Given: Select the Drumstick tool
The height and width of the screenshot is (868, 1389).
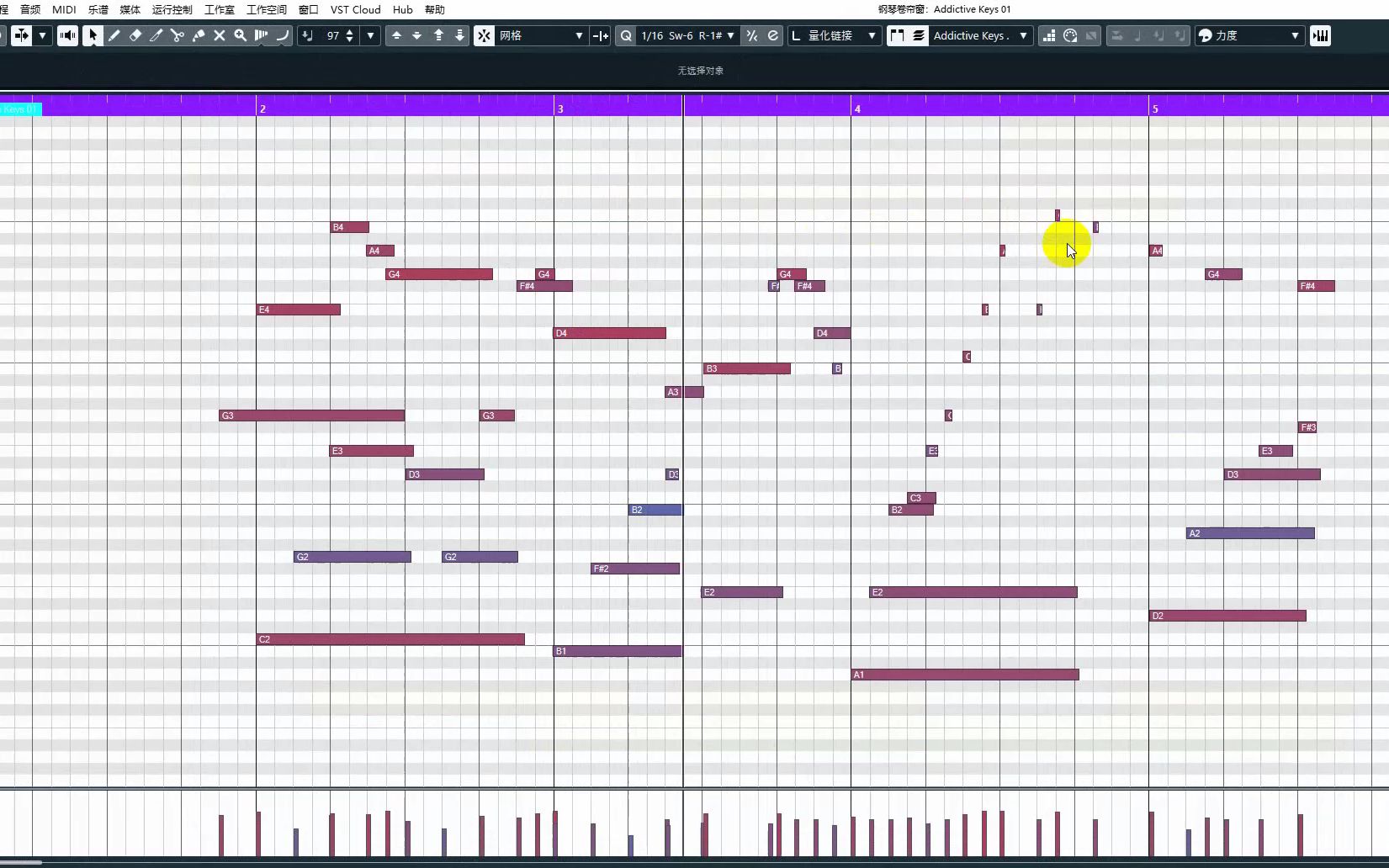Looking at the screenshot, I should tap(262, 35).
